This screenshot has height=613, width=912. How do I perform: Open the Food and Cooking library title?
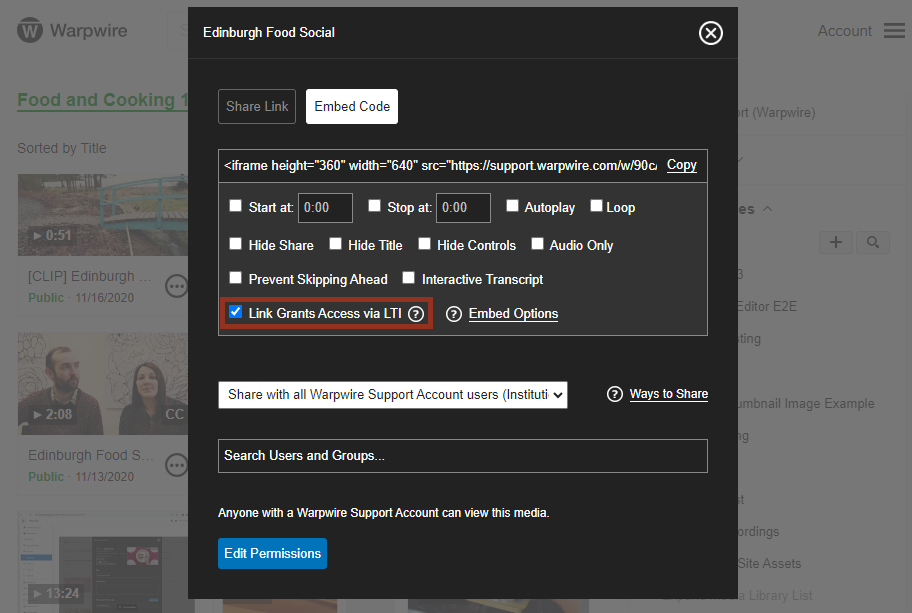tap(103, 100)
